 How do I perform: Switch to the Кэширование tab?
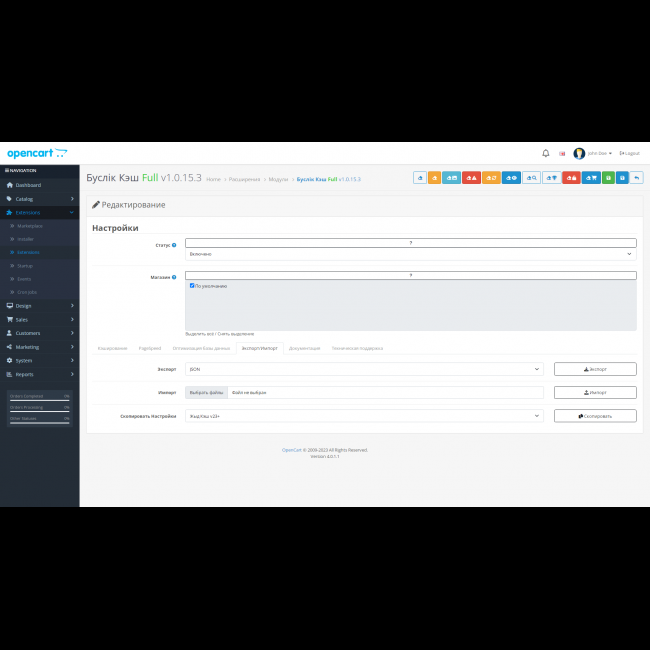[x=112, y=348]
